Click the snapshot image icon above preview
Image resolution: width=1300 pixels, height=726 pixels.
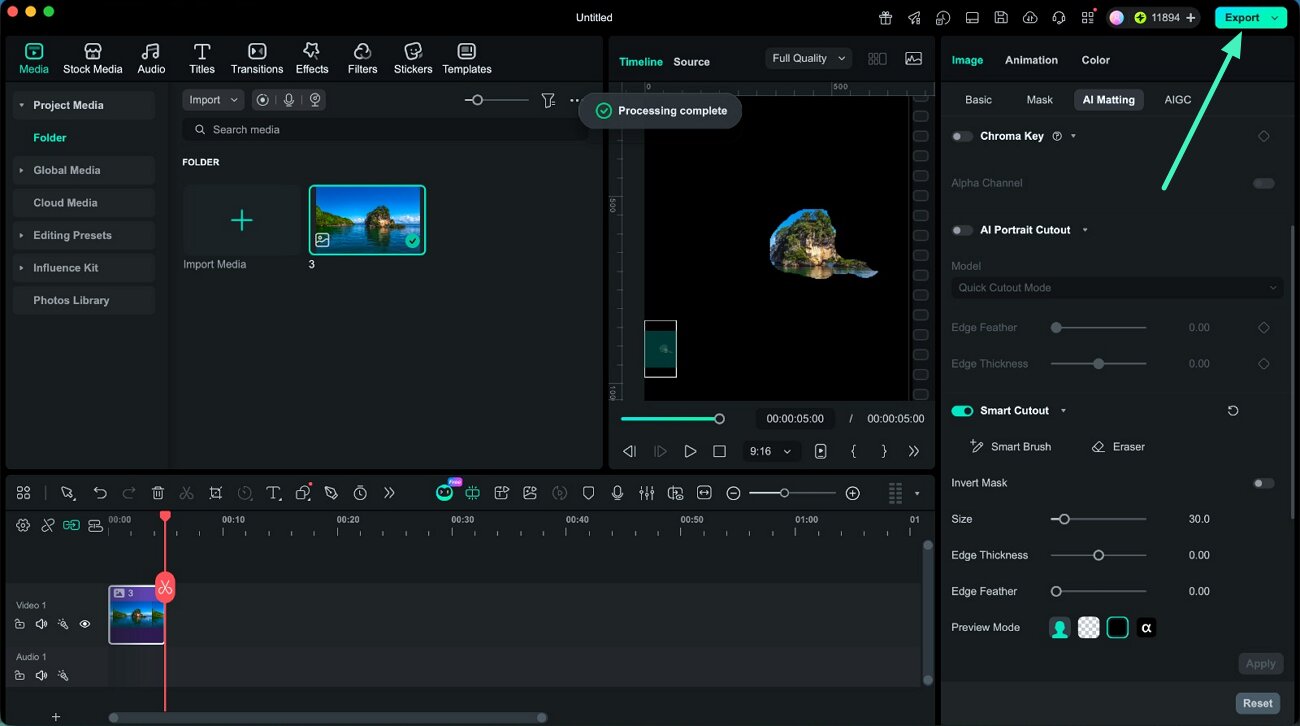coord(913,58)
